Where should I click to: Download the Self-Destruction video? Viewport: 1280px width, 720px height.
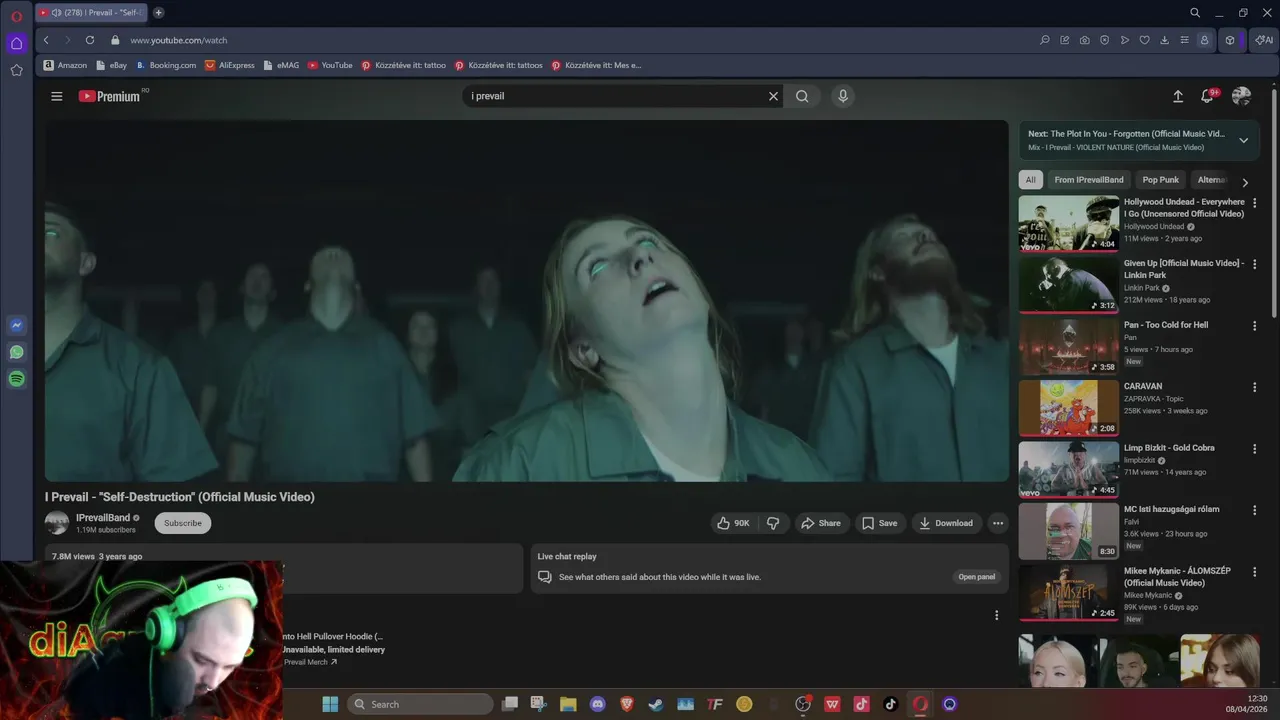tap(946, 523)
